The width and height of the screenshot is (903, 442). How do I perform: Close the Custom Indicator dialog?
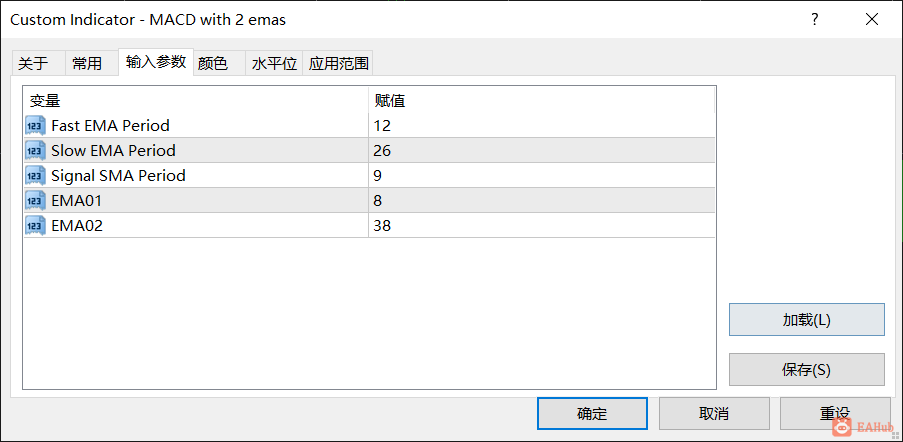tap(872, 19)
